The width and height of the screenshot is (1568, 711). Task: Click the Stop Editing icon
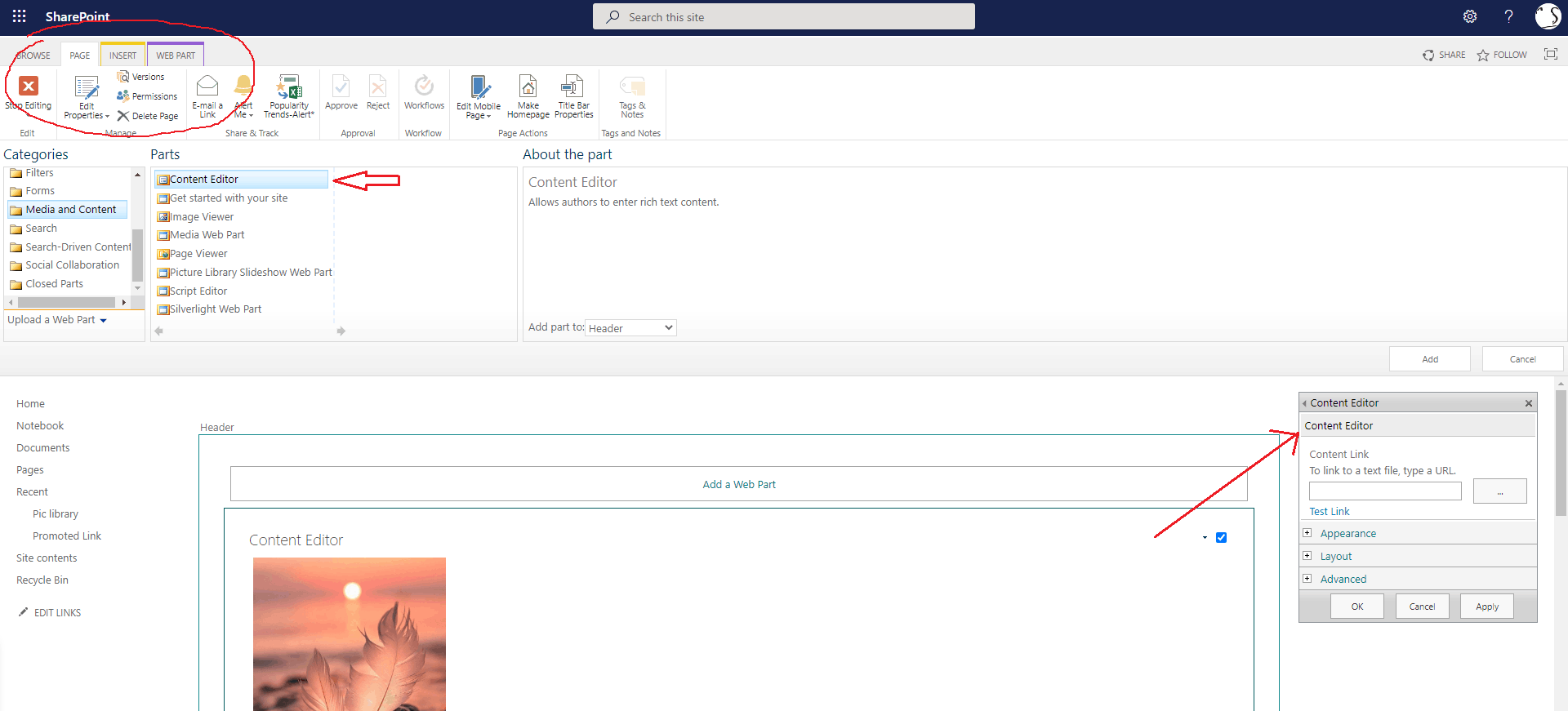(x=29, y=86)
